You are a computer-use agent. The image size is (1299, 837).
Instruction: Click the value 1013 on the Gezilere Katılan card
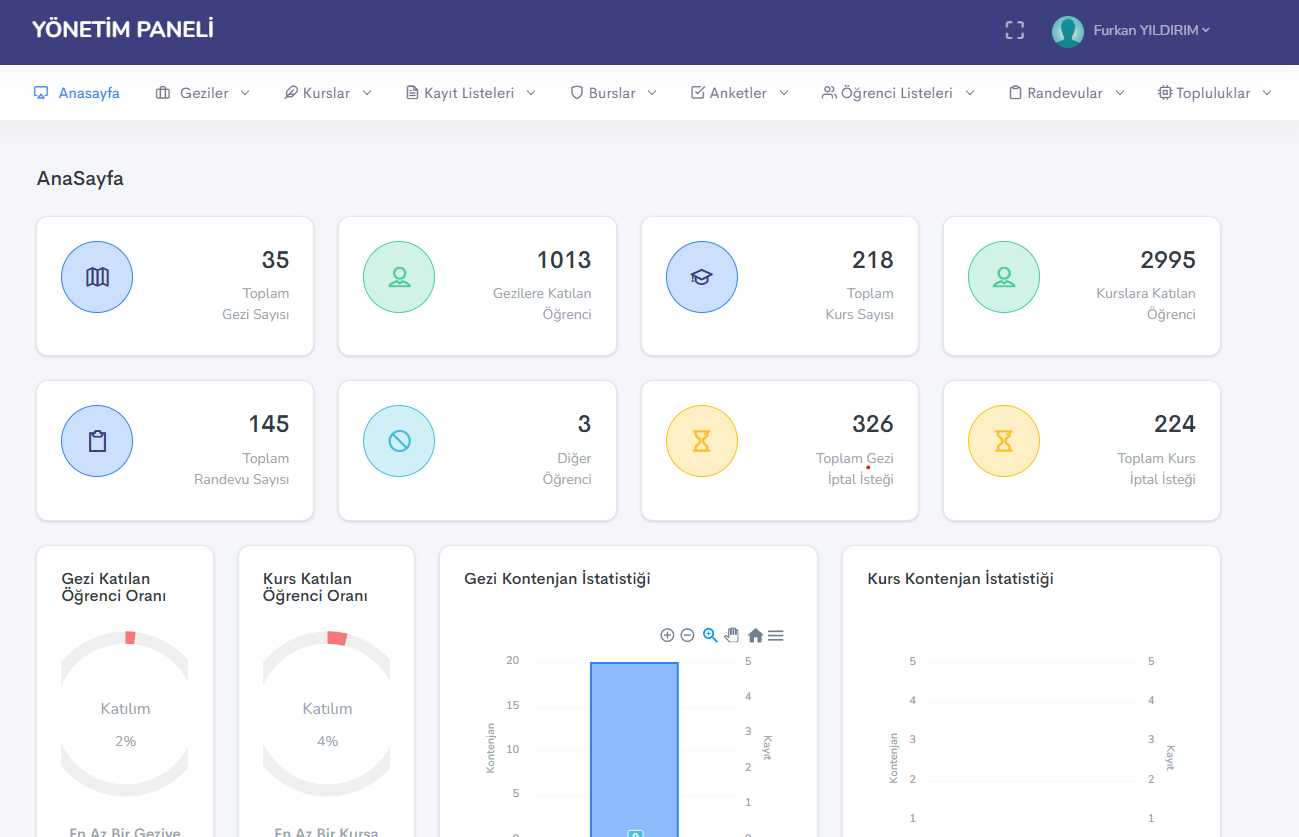564,260
